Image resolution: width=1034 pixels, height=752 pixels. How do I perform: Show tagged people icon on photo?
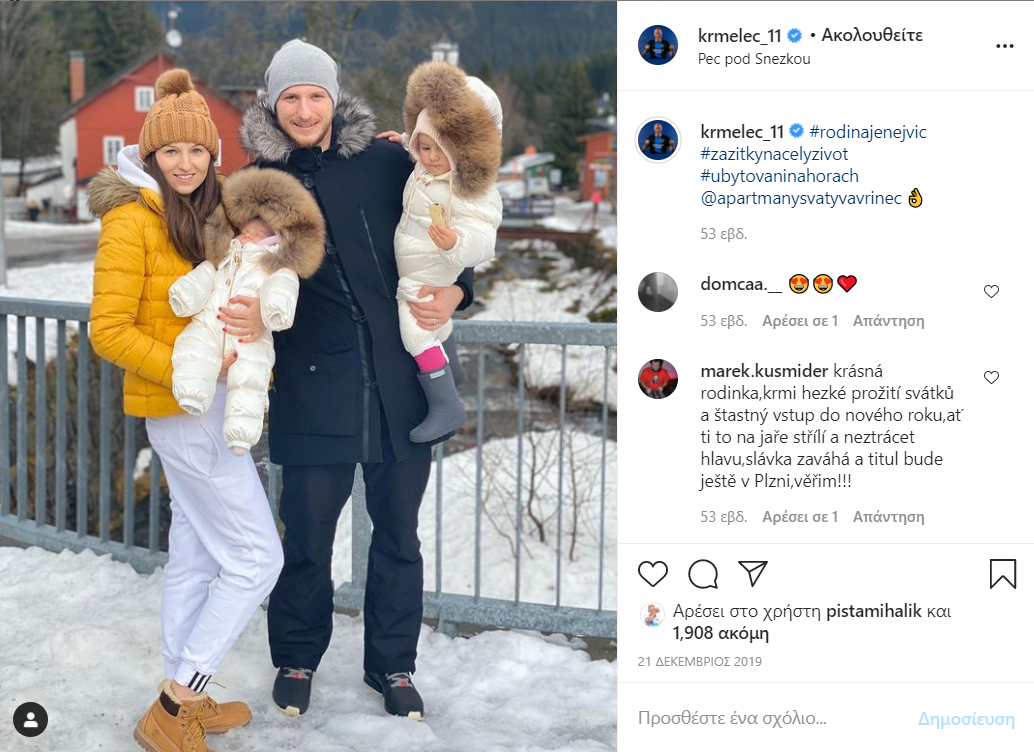click(30, 719)
